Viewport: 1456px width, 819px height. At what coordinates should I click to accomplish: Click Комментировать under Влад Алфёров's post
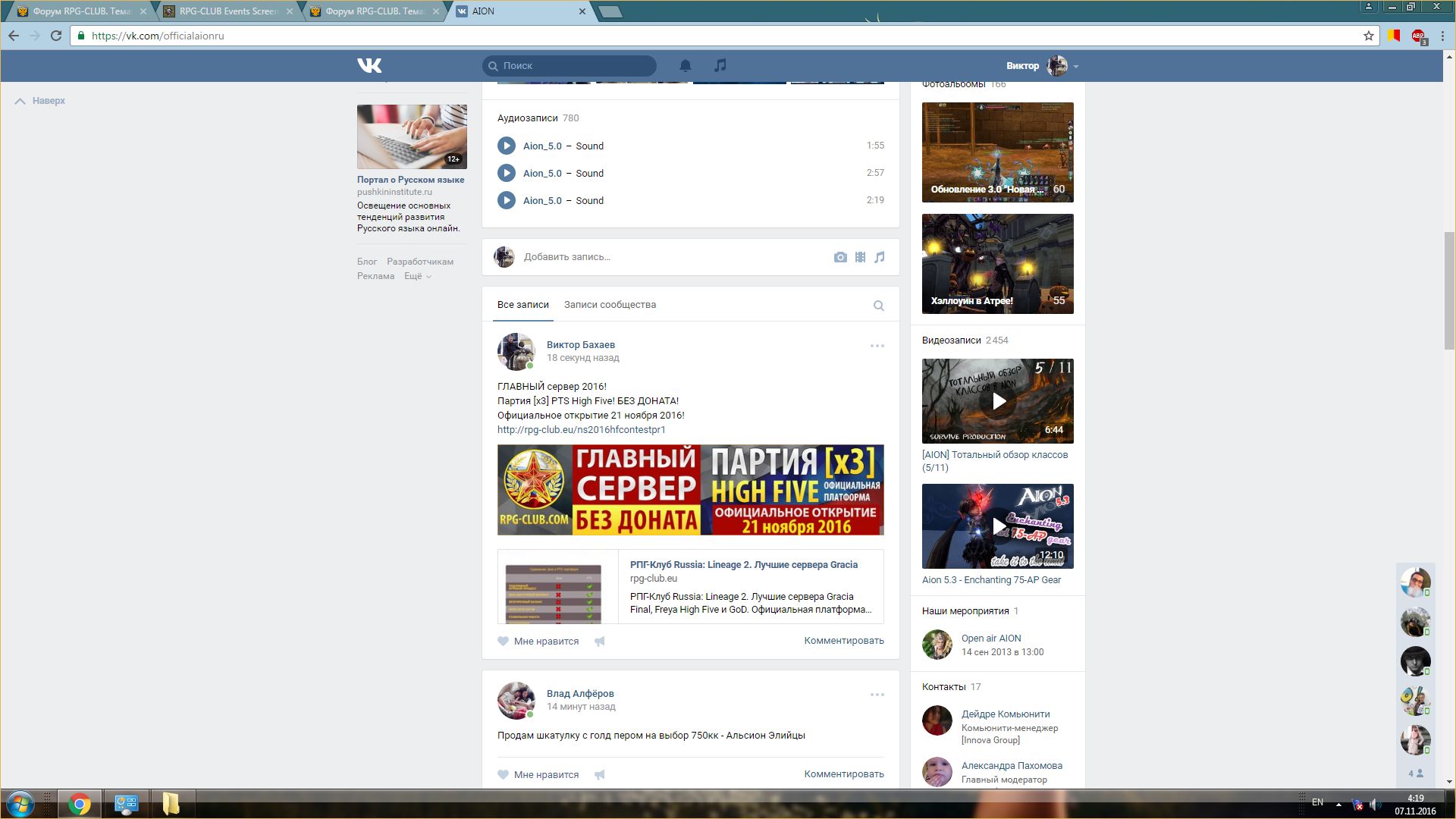coord(843,774)
